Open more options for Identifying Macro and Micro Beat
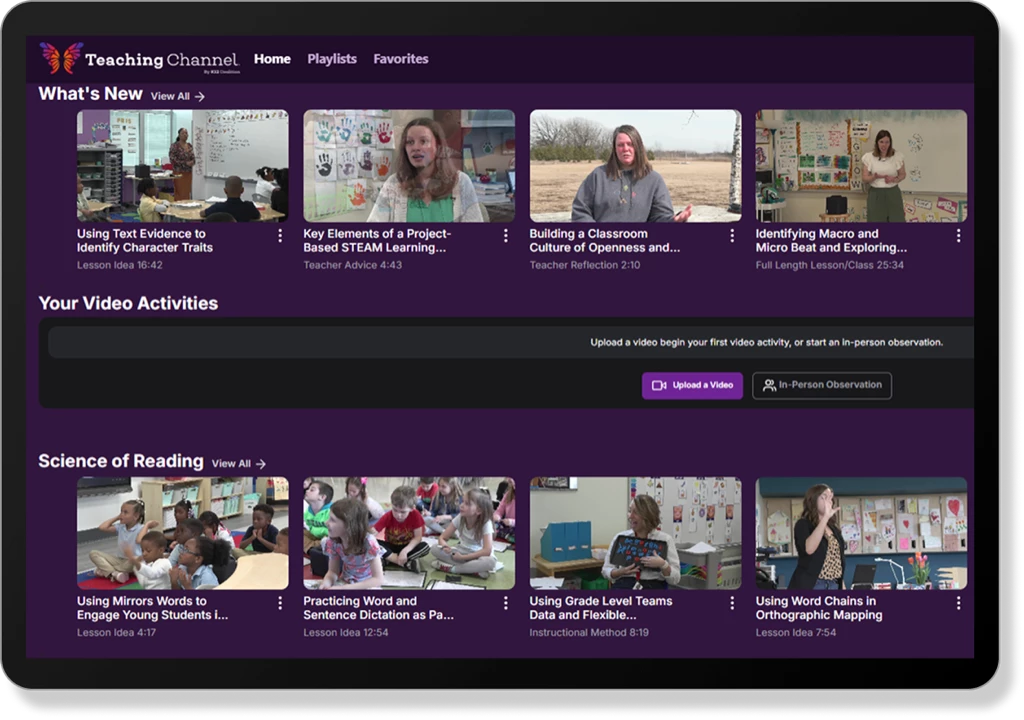 pos(958,236)
